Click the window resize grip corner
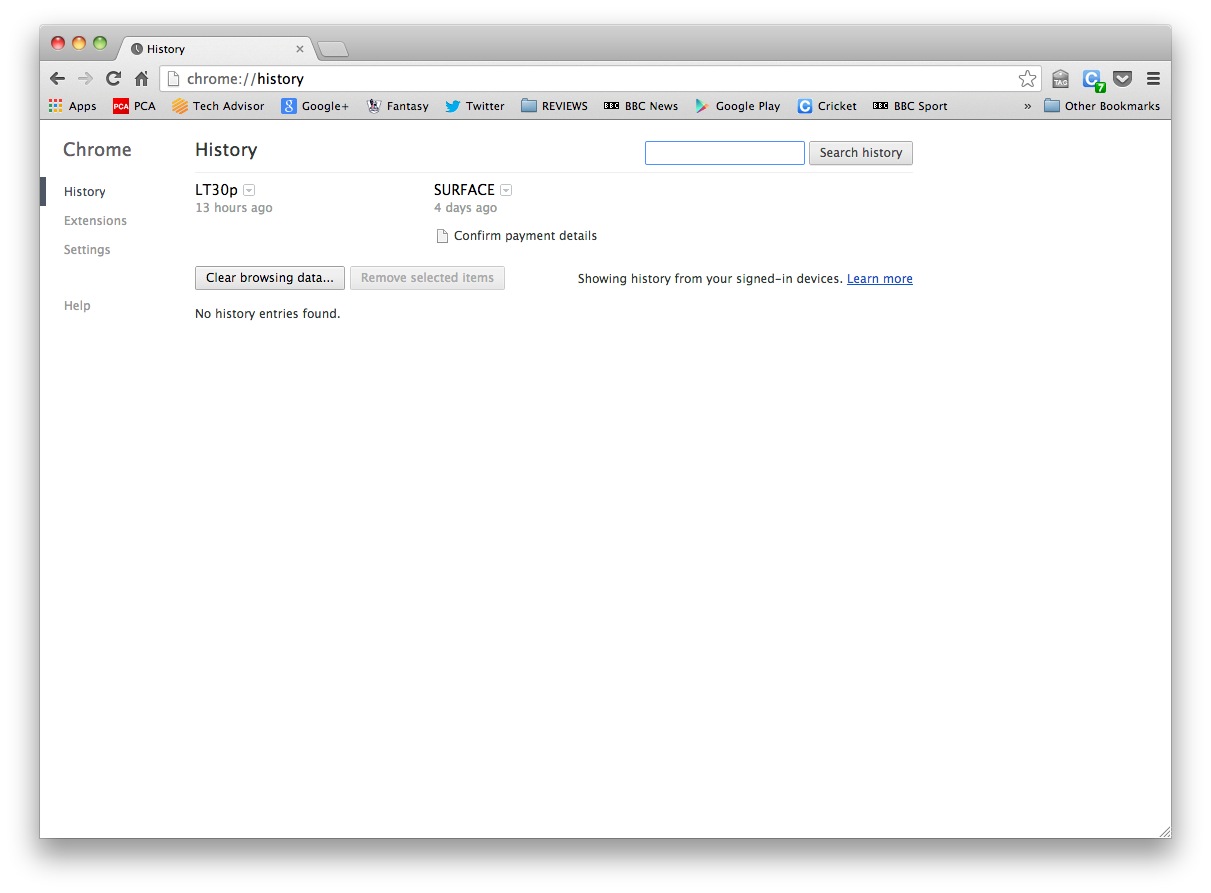 1164,831
